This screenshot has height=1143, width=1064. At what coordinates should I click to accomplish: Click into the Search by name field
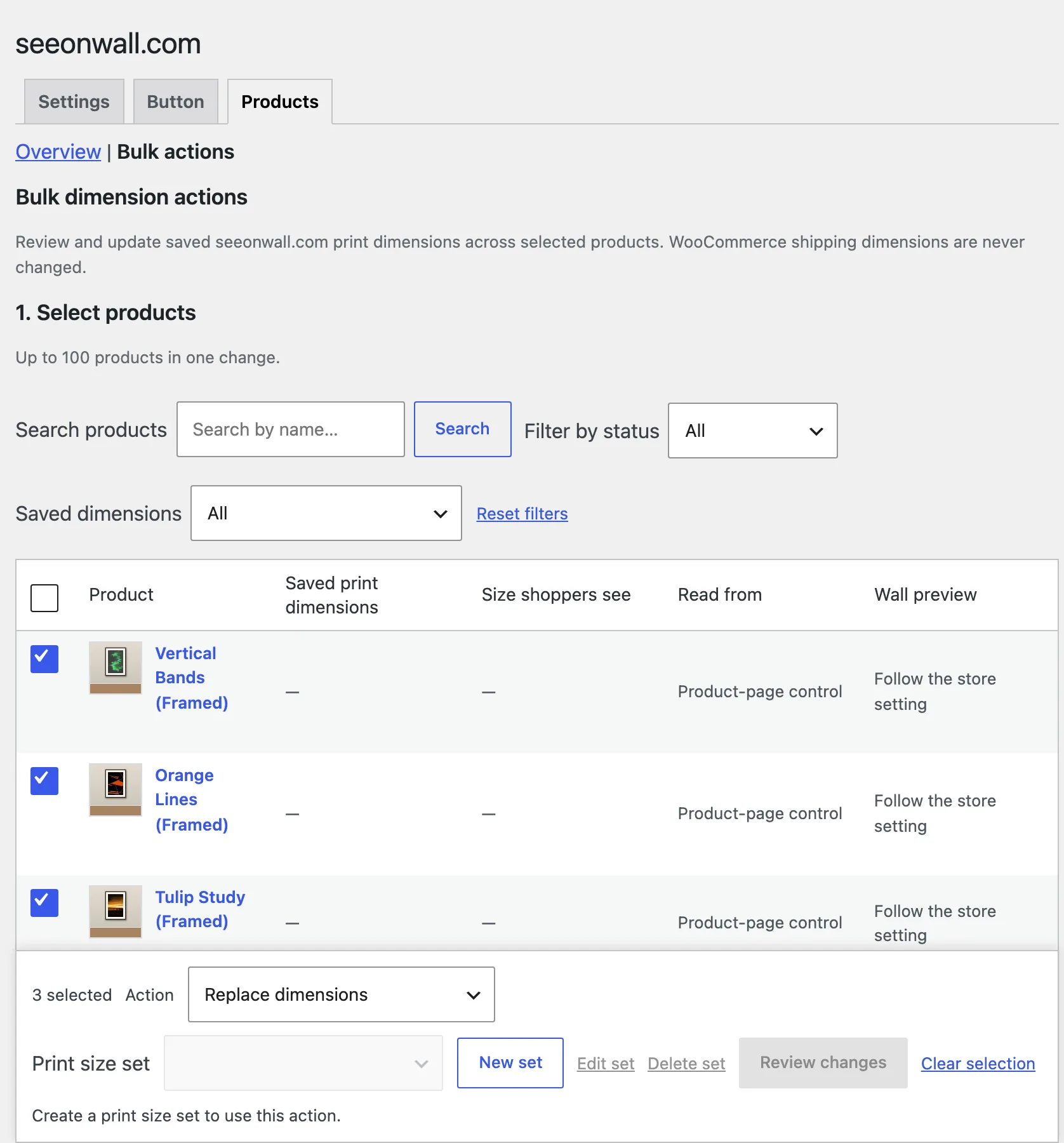coord(291,429)
